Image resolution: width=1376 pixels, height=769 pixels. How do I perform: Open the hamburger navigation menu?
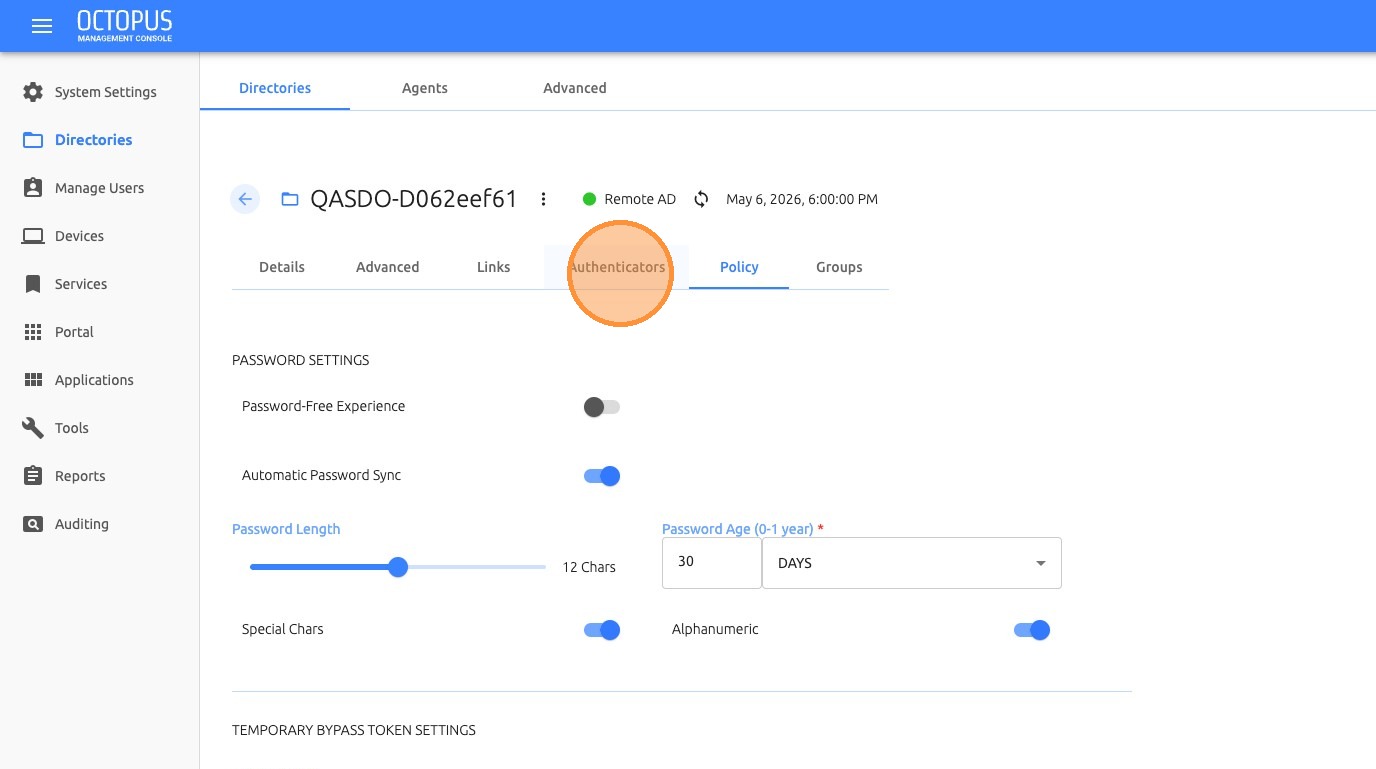(x=42, y=26)
